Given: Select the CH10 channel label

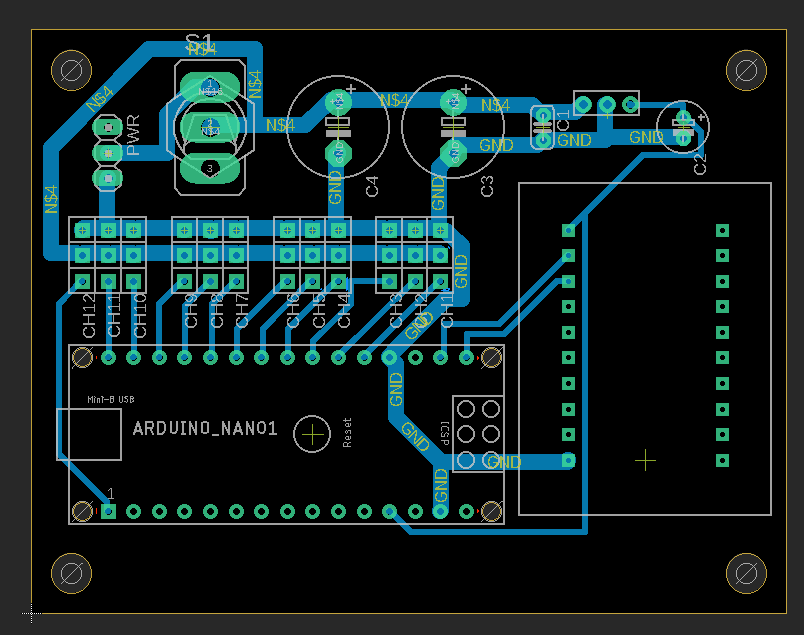Looking at the screenshot, I should tap(140, 315).
